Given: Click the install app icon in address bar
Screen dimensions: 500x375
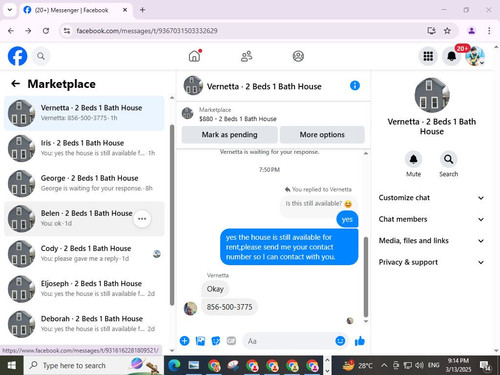Looking at the screenshot, I should (x=431, y=31).
